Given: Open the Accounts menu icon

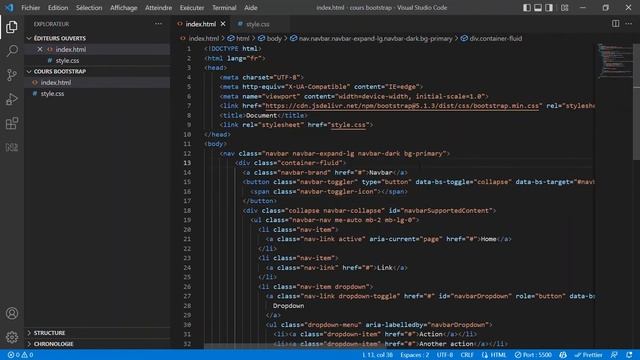Looking at the screenshot, I should coord(12,313).
